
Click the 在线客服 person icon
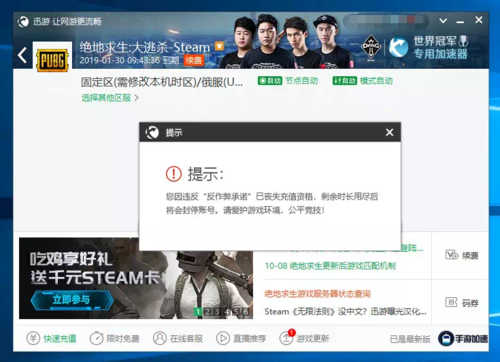pyautogui.click(x=160, y=338)
